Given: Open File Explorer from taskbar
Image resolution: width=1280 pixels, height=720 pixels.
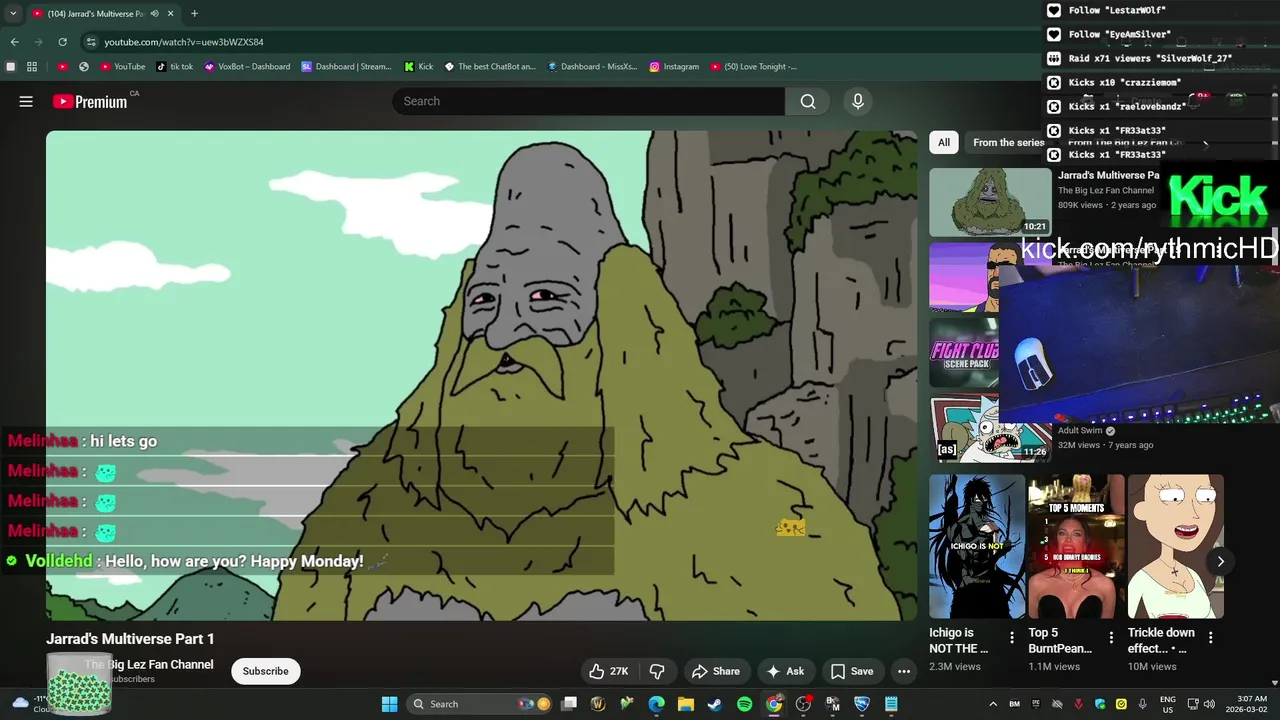Looking at the screenshot, I should pyautogui.click(x=686, y=704).
